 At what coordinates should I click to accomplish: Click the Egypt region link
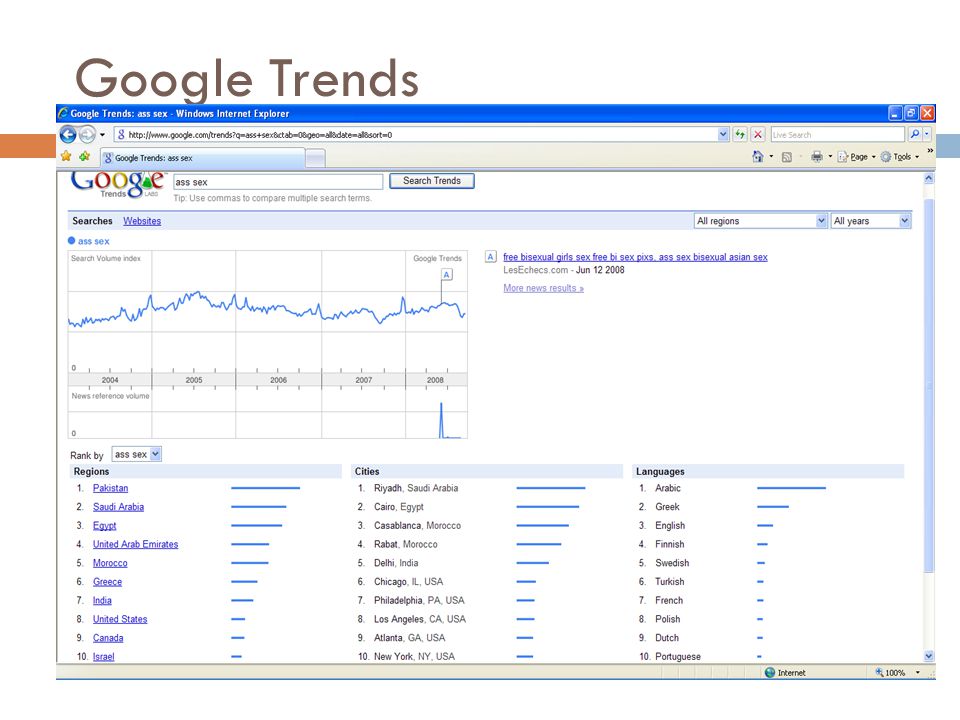click(104, 525)
